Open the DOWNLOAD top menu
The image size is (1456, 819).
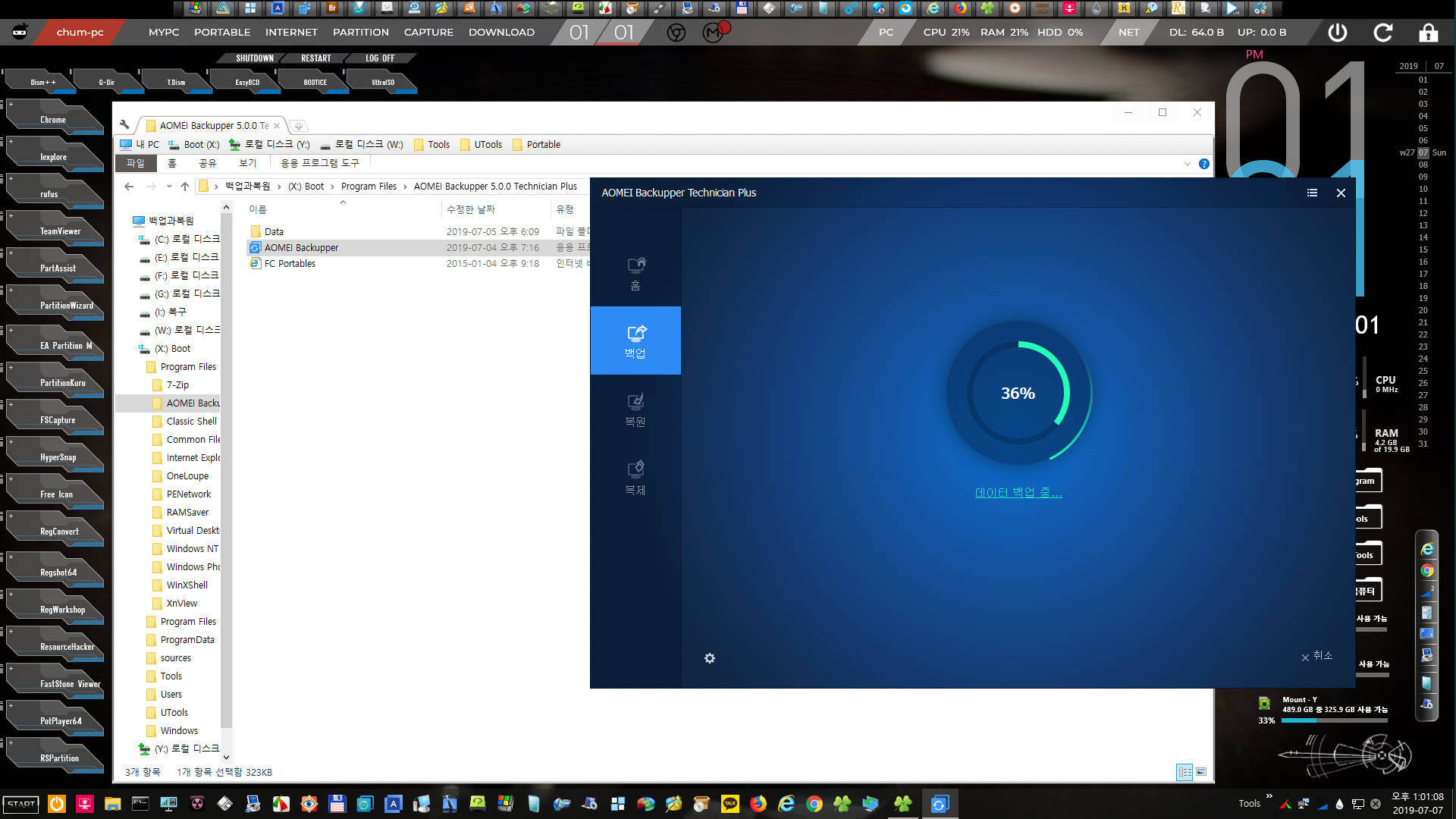pyautogui.click(x=501, y=33)
